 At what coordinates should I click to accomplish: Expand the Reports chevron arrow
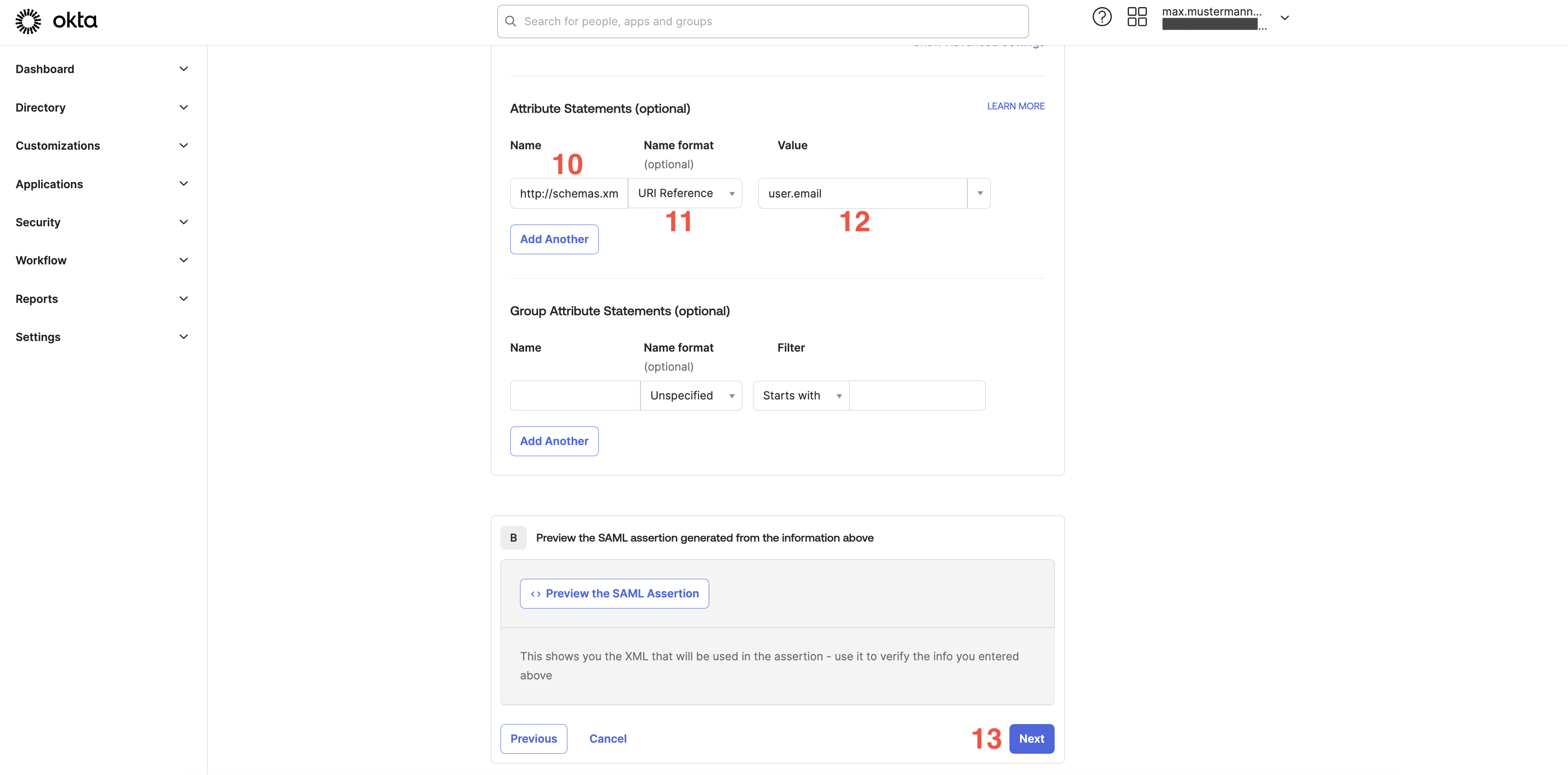[183, 299]
